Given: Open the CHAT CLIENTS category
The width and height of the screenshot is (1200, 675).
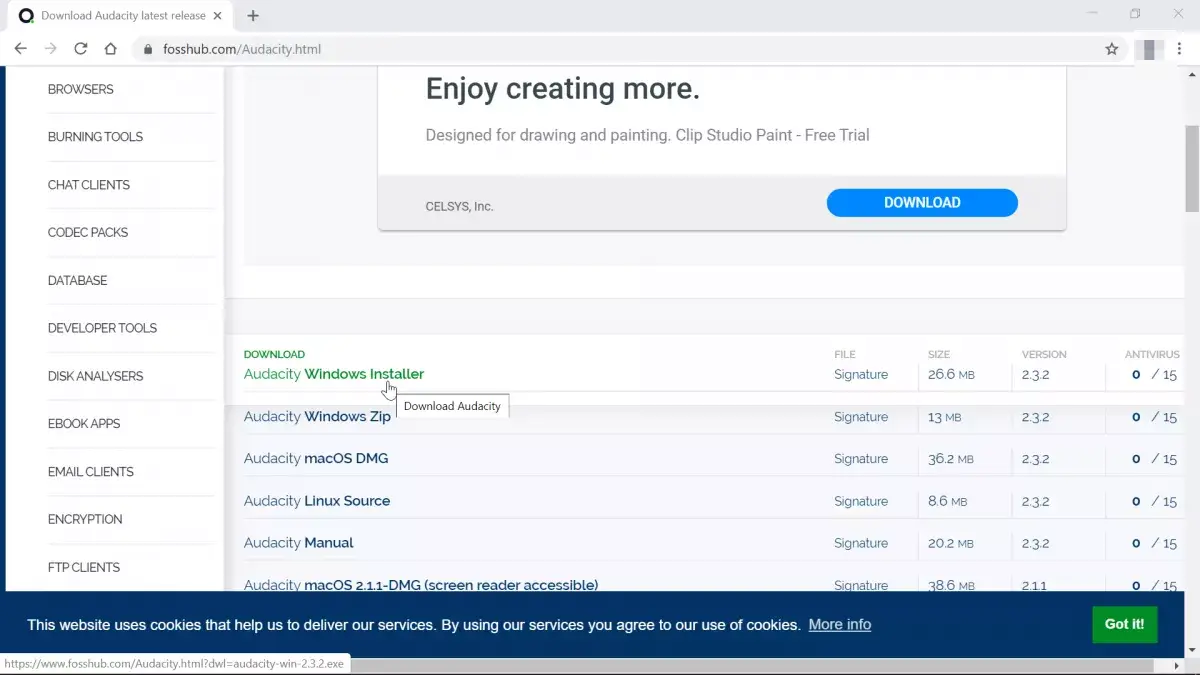Looking at the screenshot, I should point(89,185).
